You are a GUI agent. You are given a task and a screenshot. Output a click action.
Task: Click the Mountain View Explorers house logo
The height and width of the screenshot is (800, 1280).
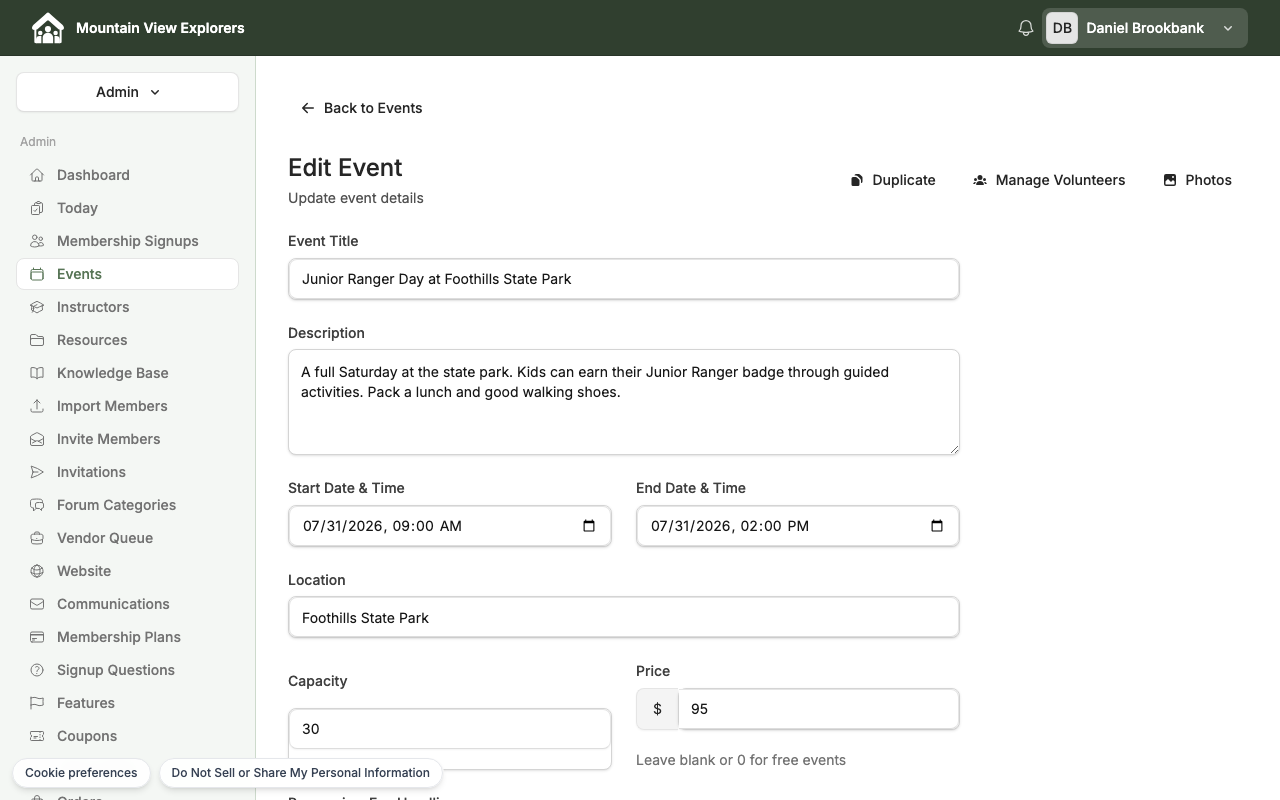[48, 28]
